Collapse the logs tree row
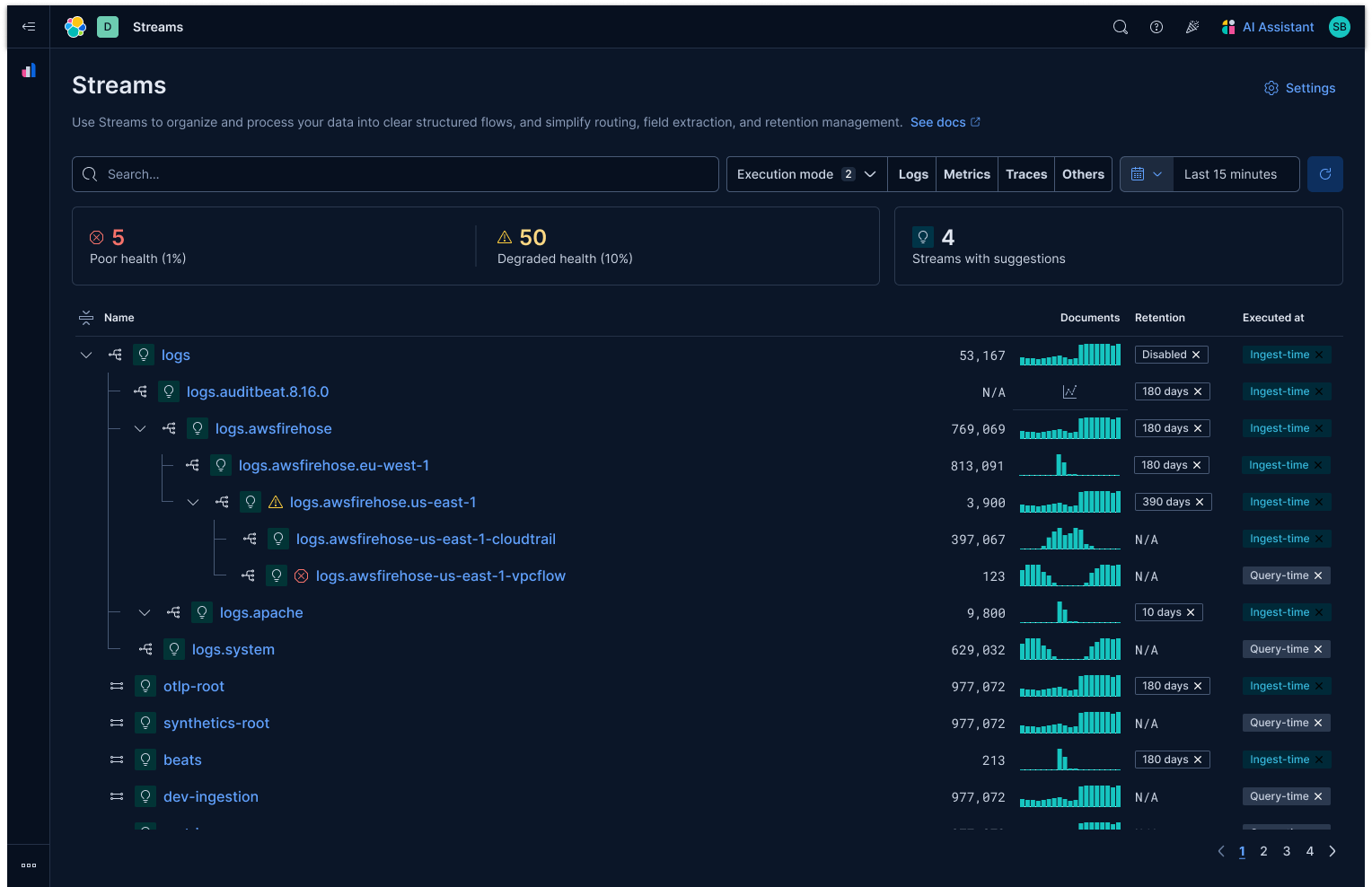The width and height of the screenshot is (1372, 887). pyautogui.click(x=86, y=355)
